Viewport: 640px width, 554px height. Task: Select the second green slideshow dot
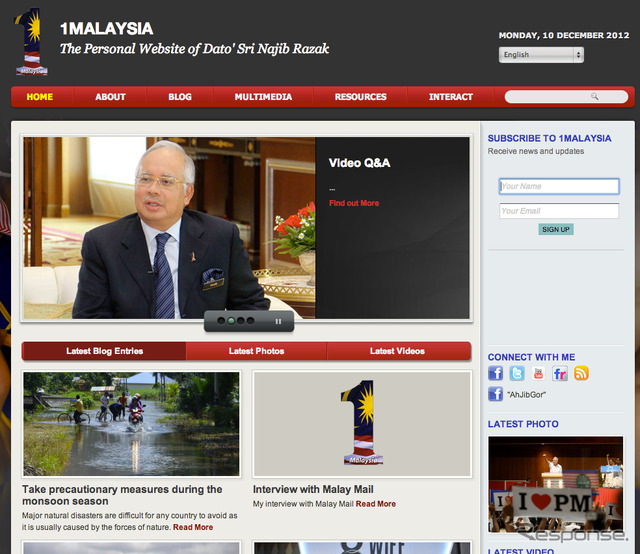click(x=231, y=321)
